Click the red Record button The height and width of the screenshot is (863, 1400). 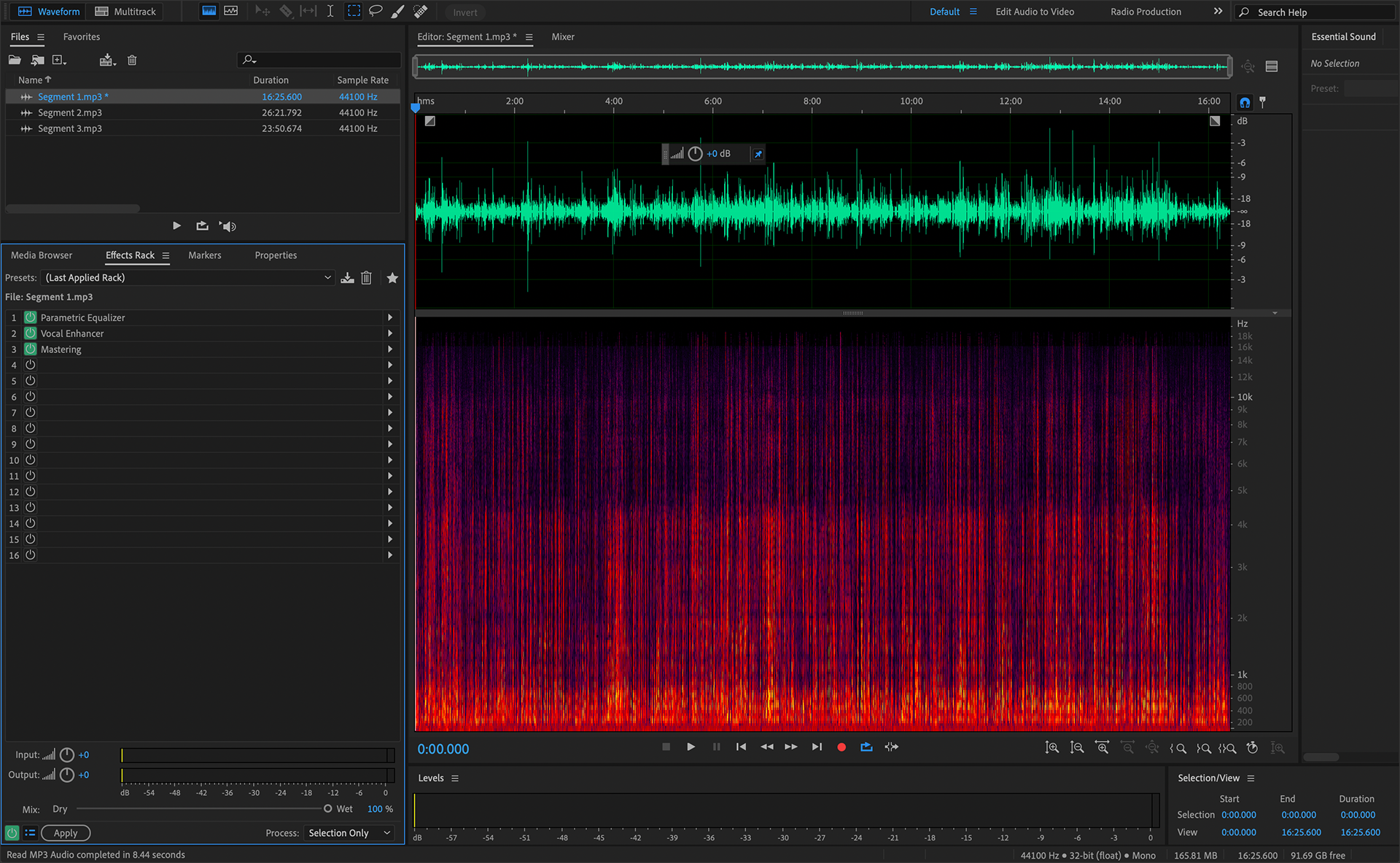pos(841,747)
